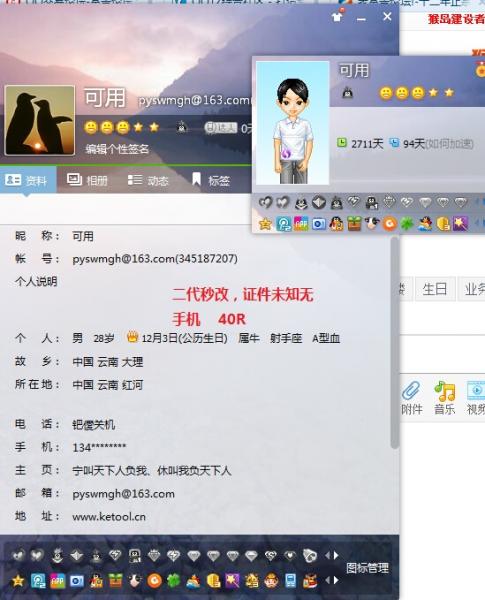Image resolution: width=485 pixels, height=600 pixels.
Task: Open 图标管理 icon management
Action: point(367,568)
